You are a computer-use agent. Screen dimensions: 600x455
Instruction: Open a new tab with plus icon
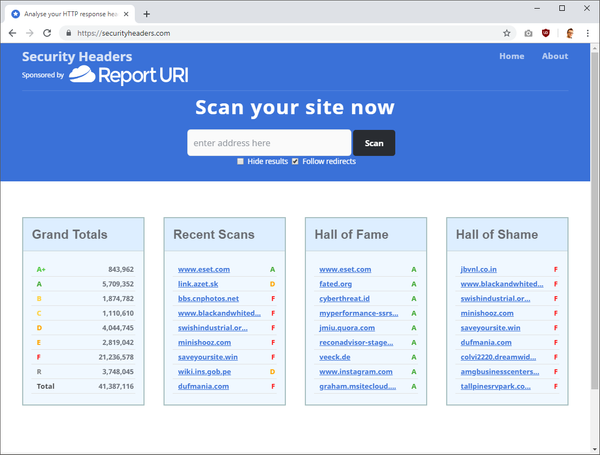[147, 14]
